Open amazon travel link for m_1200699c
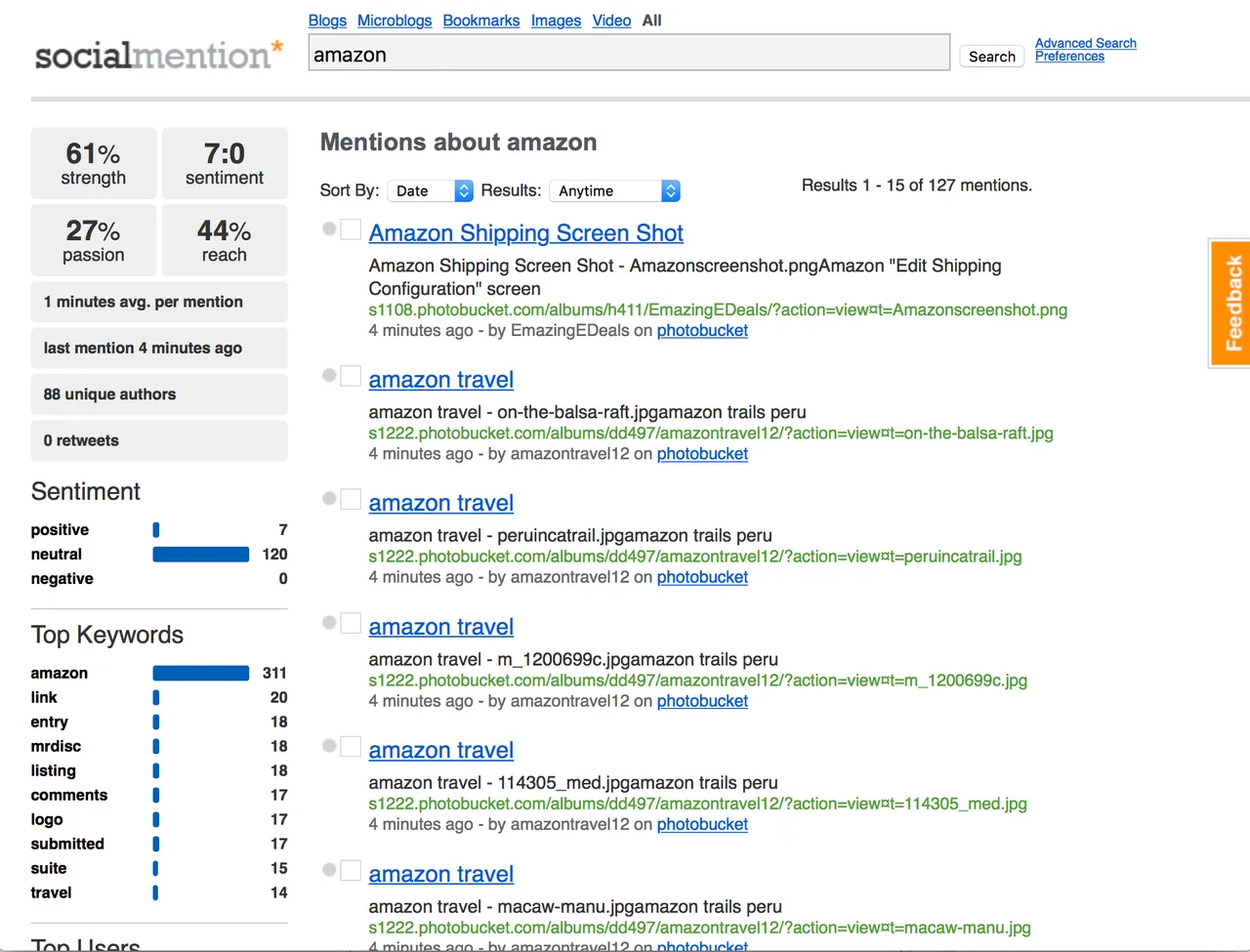The width and height of the screenshot is (1250, 952). click(440, 627)
